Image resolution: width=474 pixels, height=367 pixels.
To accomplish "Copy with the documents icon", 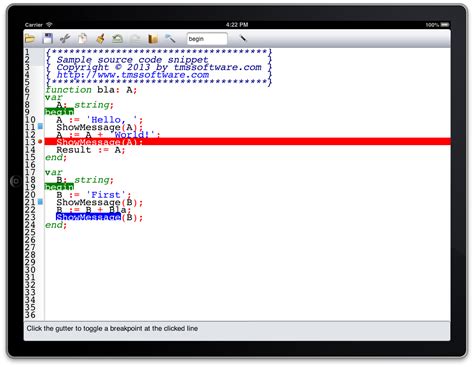I will click(x=82, y=39).
